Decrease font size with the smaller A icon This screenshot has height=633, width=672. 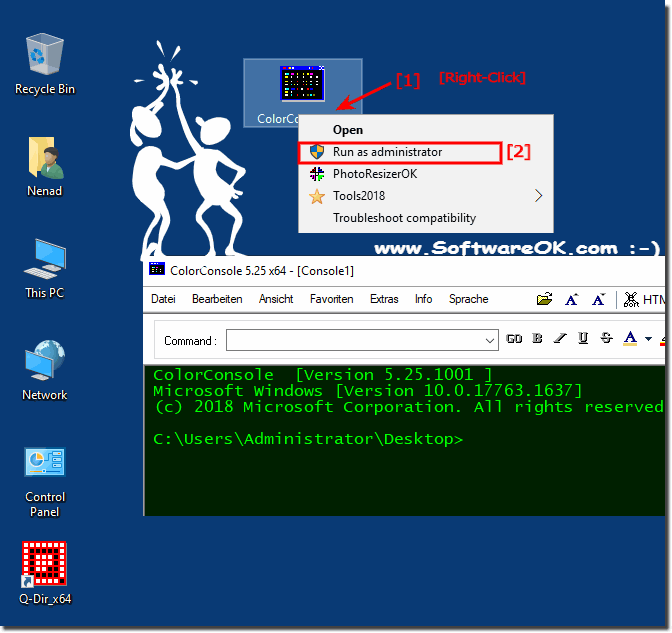point(598,299)
